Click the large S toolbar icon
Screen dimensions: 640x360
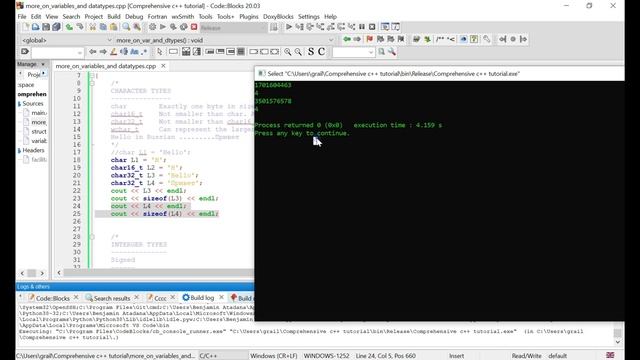click(311, 52)
